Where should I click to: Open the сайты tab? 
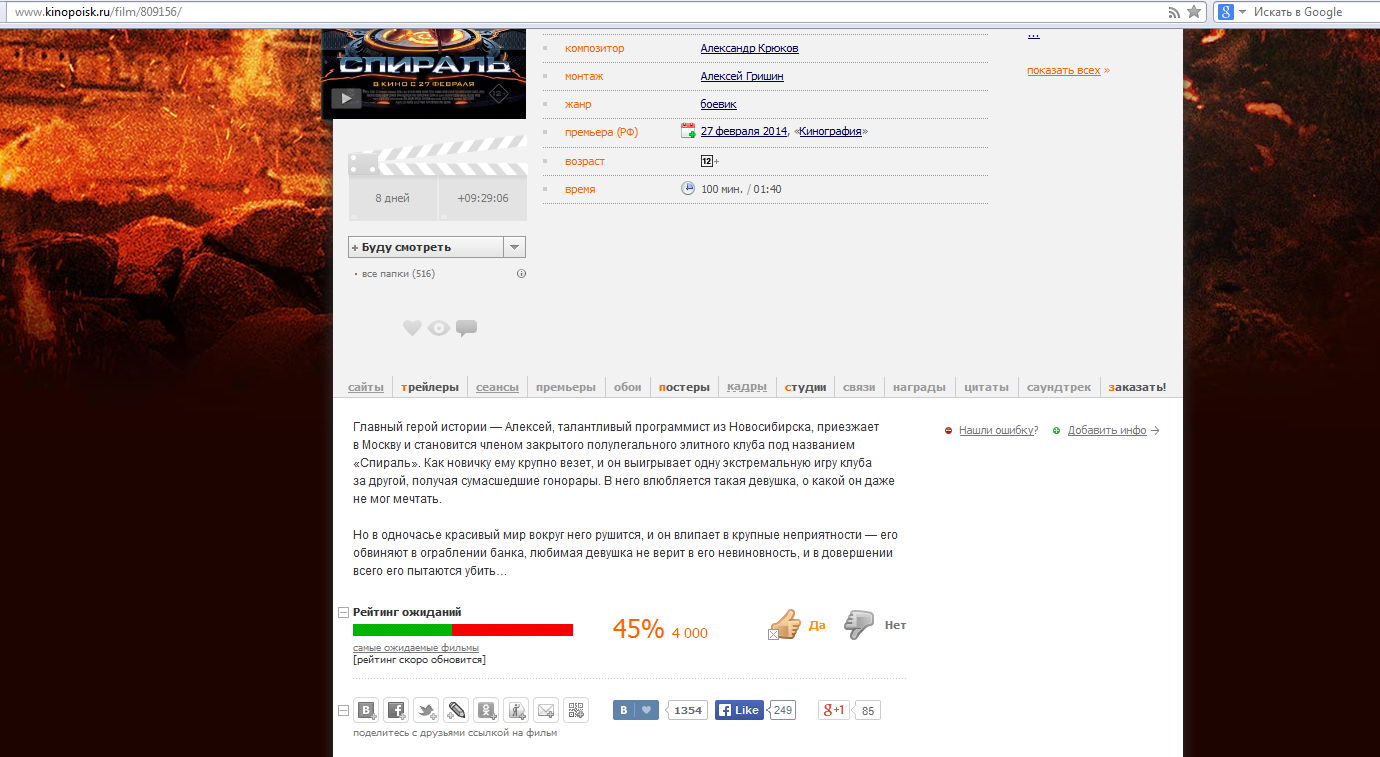[x=366, y=387]
